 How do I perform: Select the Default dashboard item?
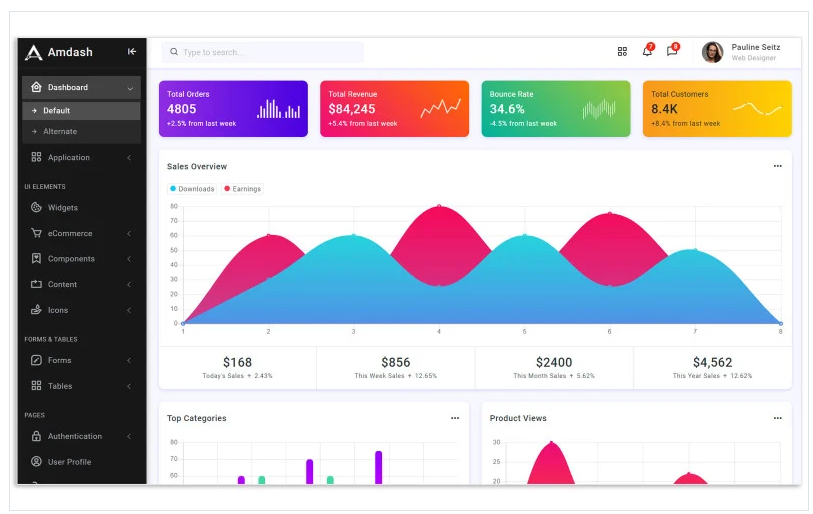tap(56, 111)
